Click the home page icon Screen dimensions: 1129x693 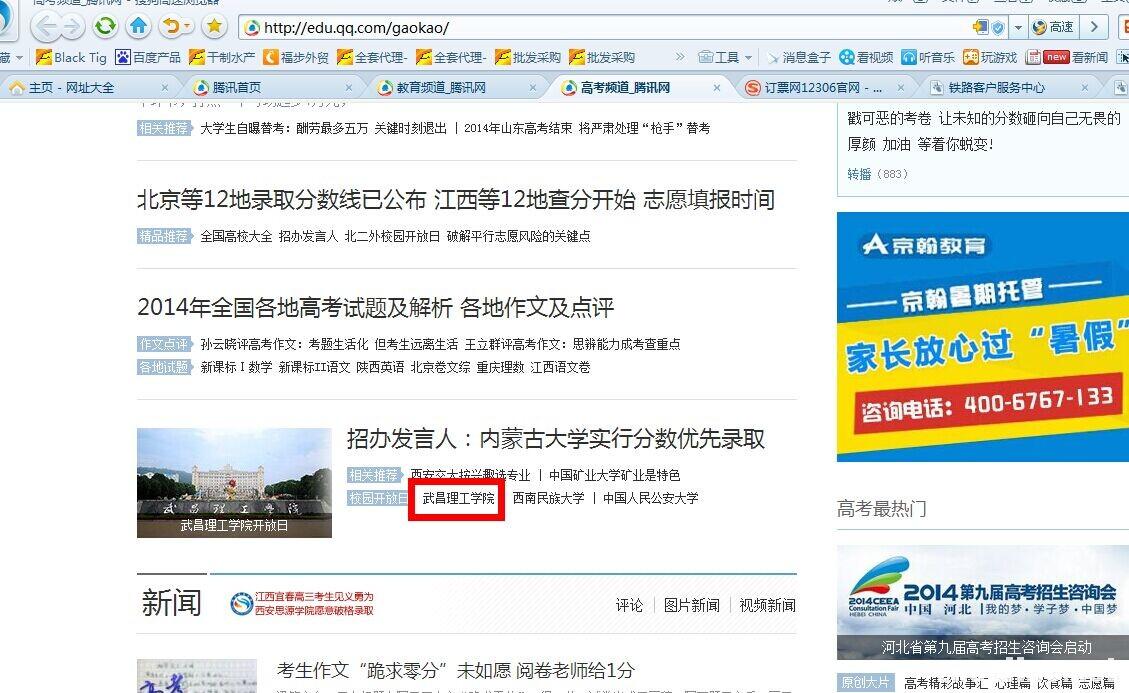[139, 26]
